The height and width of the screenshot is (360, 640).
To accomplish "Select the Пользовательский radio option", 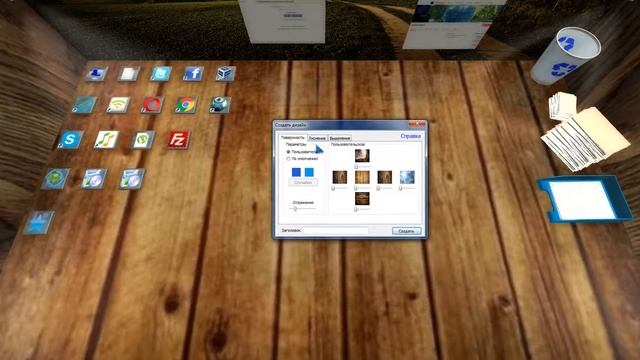I will [x=302, y=152].
